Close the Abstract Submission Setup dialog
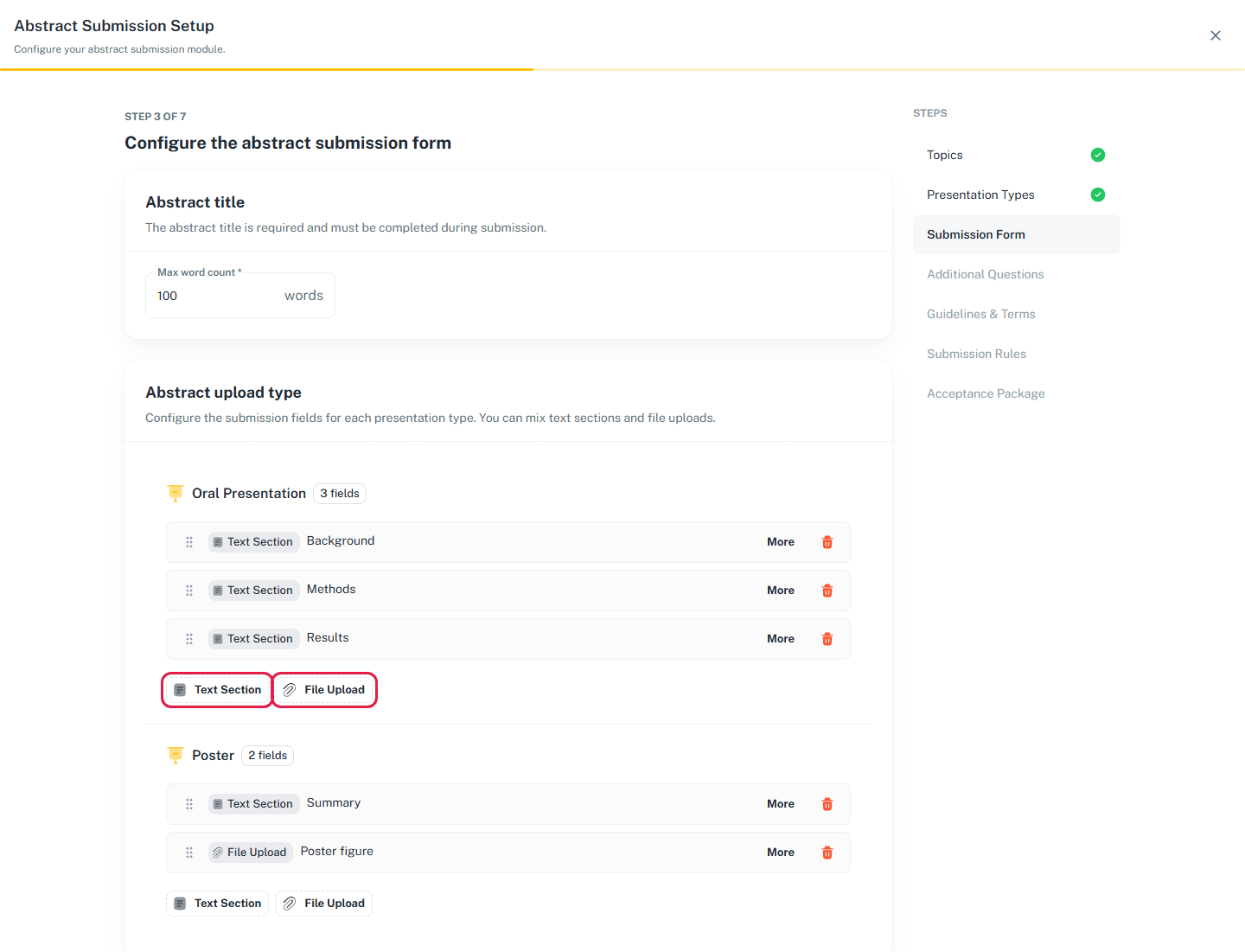The height and width of the screenshot is (952, 1245). 1216,35
